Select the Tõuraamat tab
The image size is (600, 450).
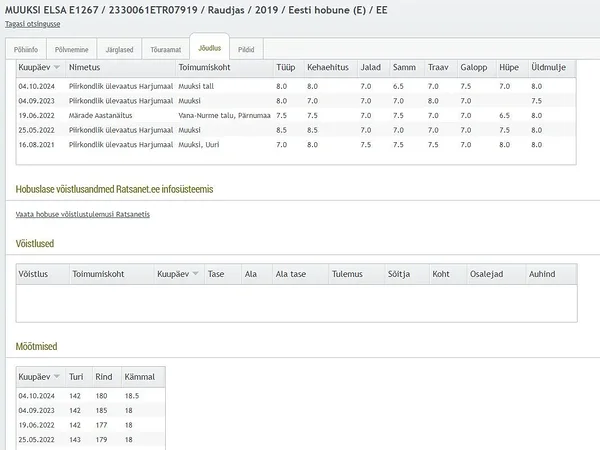(165, 48)
